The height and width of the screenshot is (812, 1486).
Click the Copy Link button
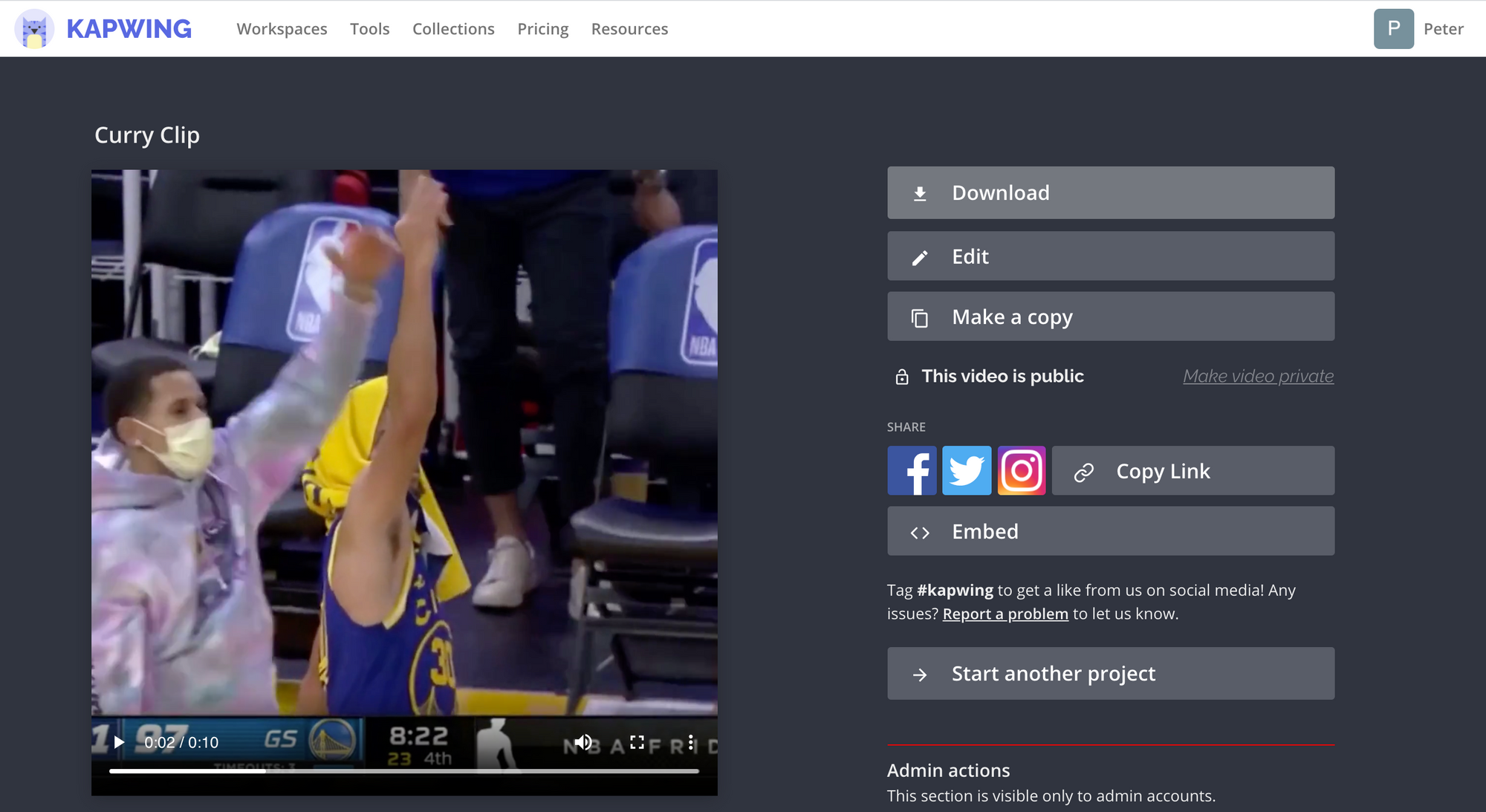(x=1193, y=470)
